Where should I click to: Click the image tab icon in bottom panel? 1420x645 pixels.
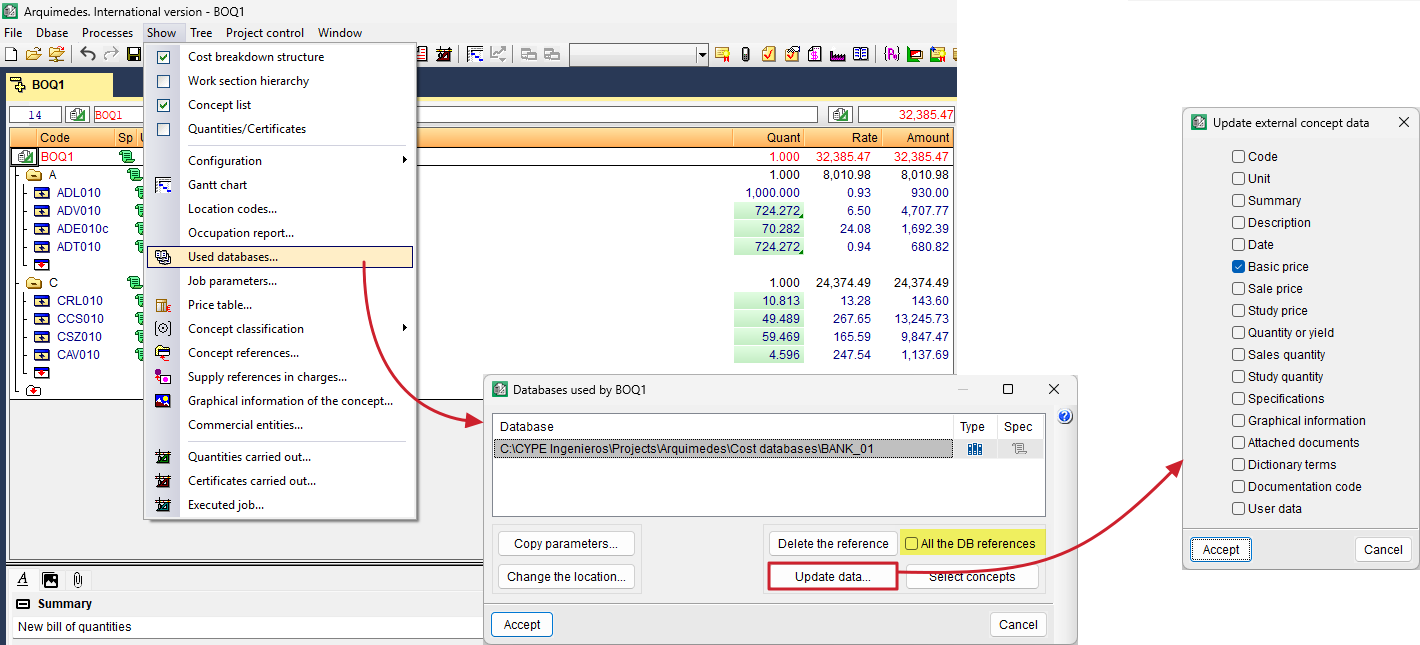[50, 579]
